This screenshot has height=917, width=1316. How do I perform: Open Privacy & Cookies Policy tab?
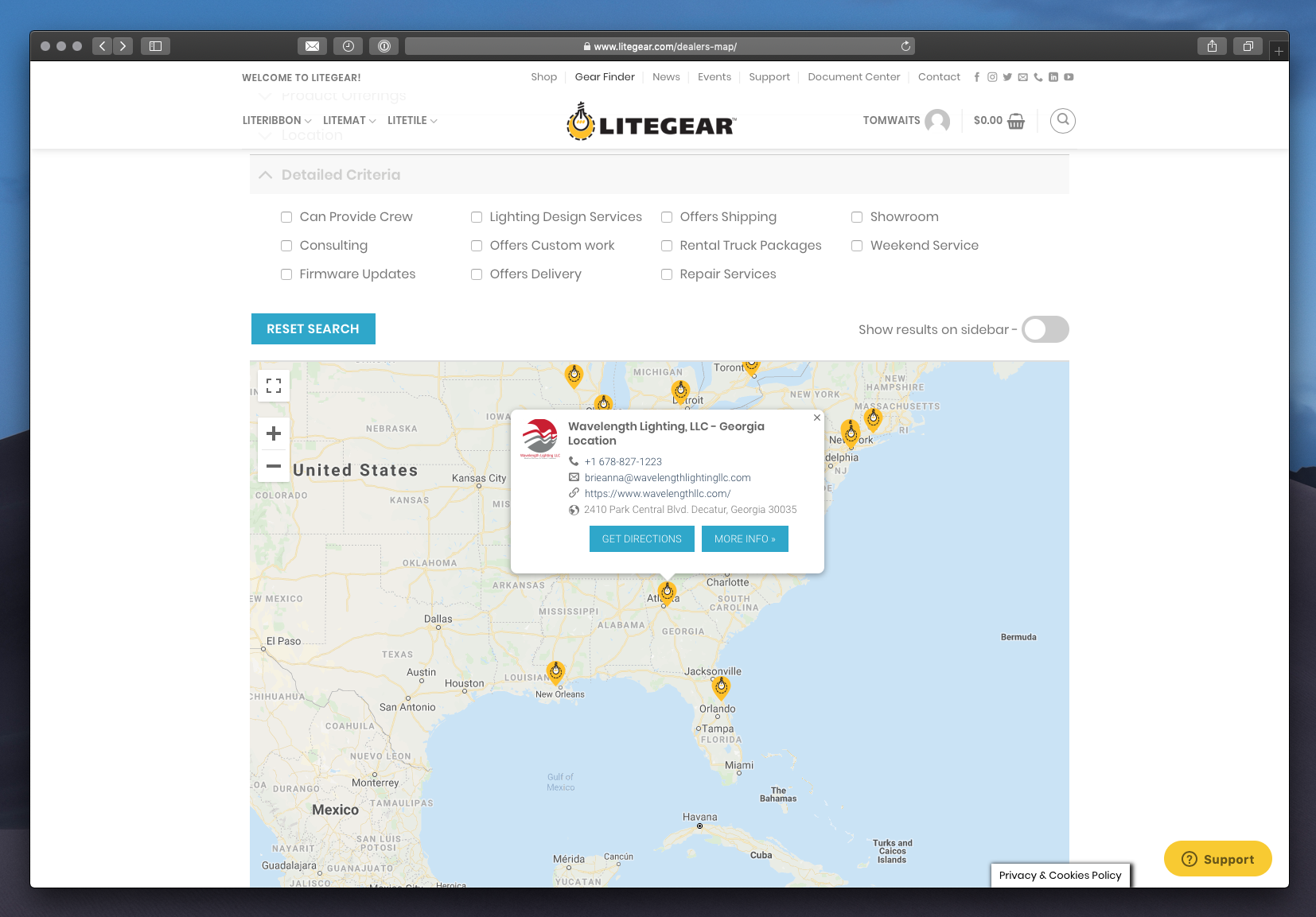[x=1060, y=875]
